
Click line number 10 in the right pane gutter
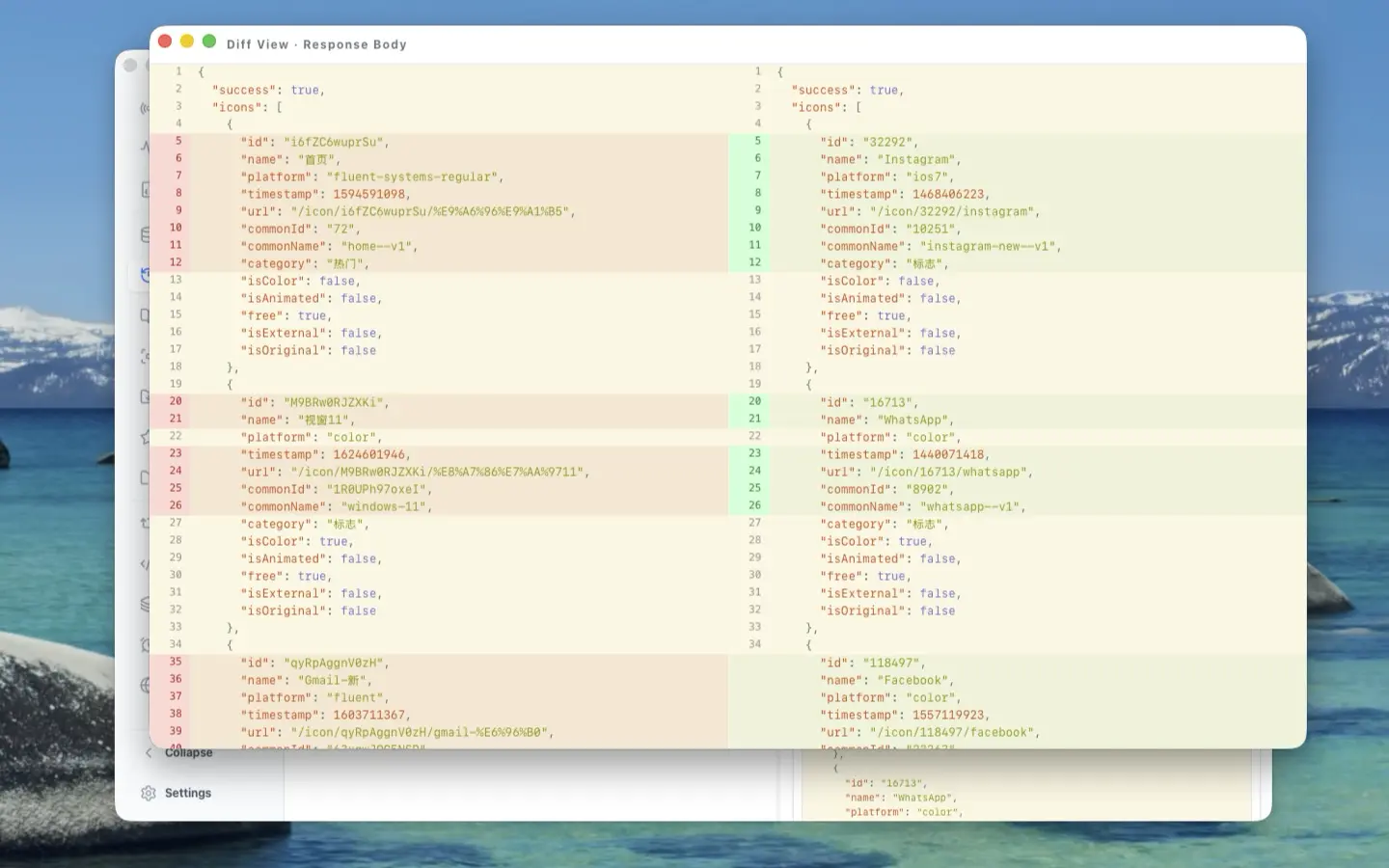tap(754, 228)
